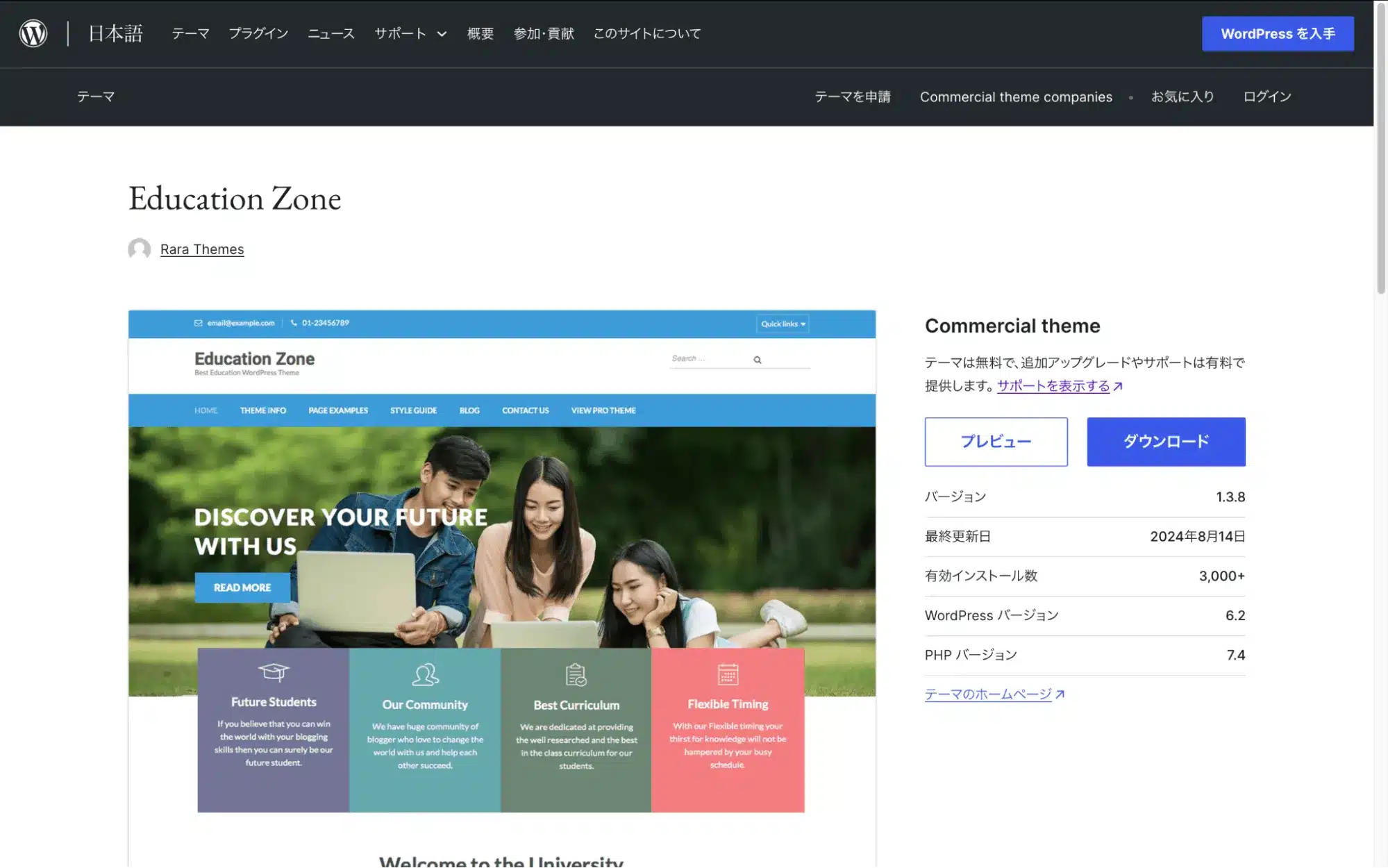Open お気に入り link
This screenshot has height=868, width=1388.
click(1182, 97)
